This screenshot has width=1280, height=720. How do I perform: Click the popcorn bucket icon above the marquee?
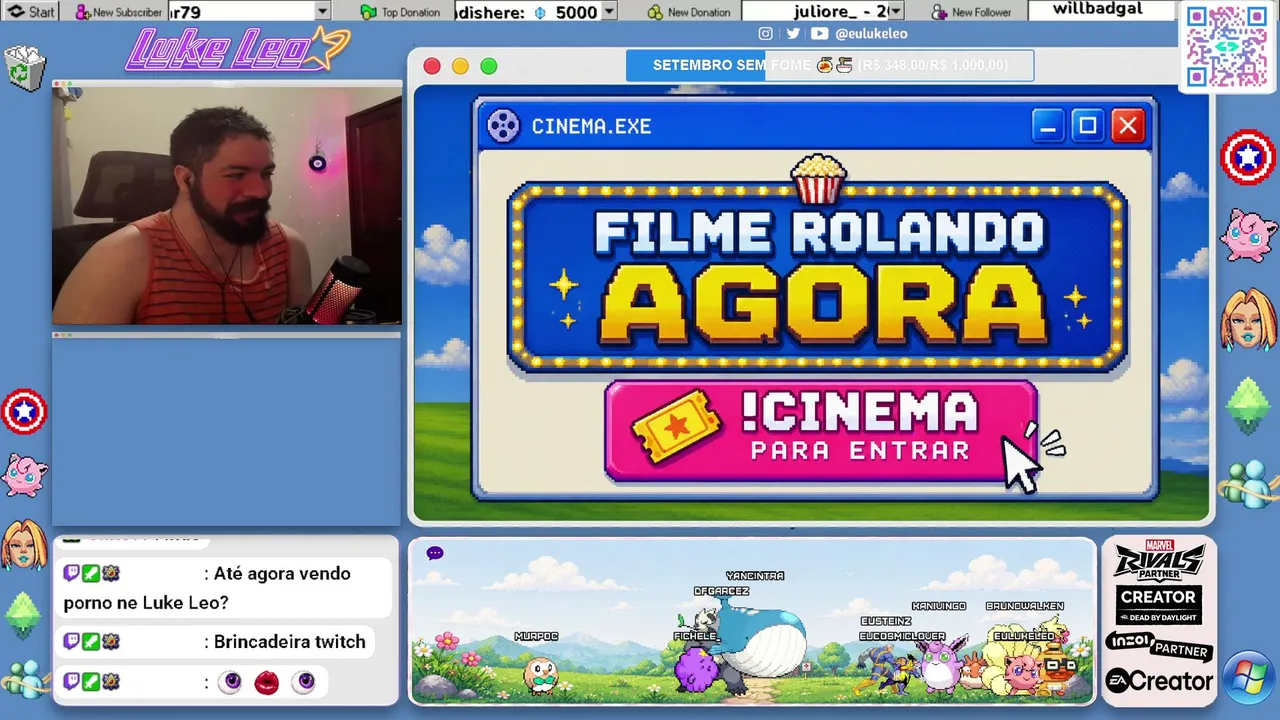pyautogui.click(x=818, y=179)
